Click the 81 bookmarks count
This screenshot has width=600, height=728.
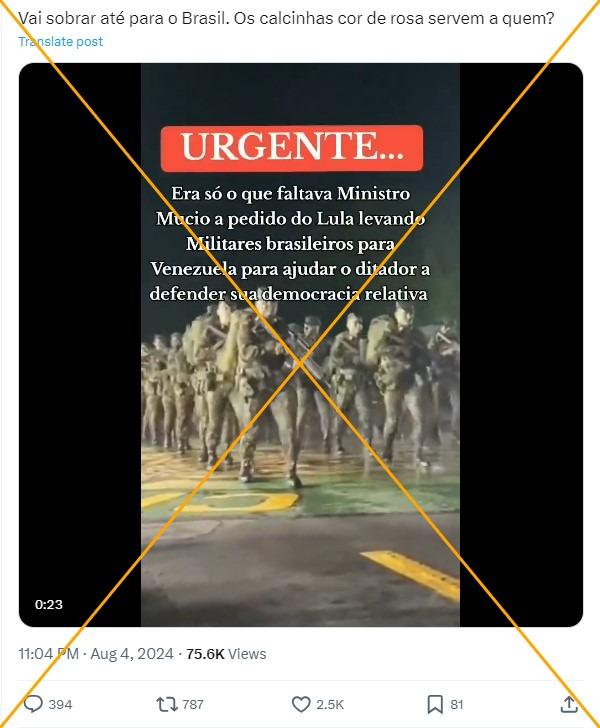(x=457, y=704)
